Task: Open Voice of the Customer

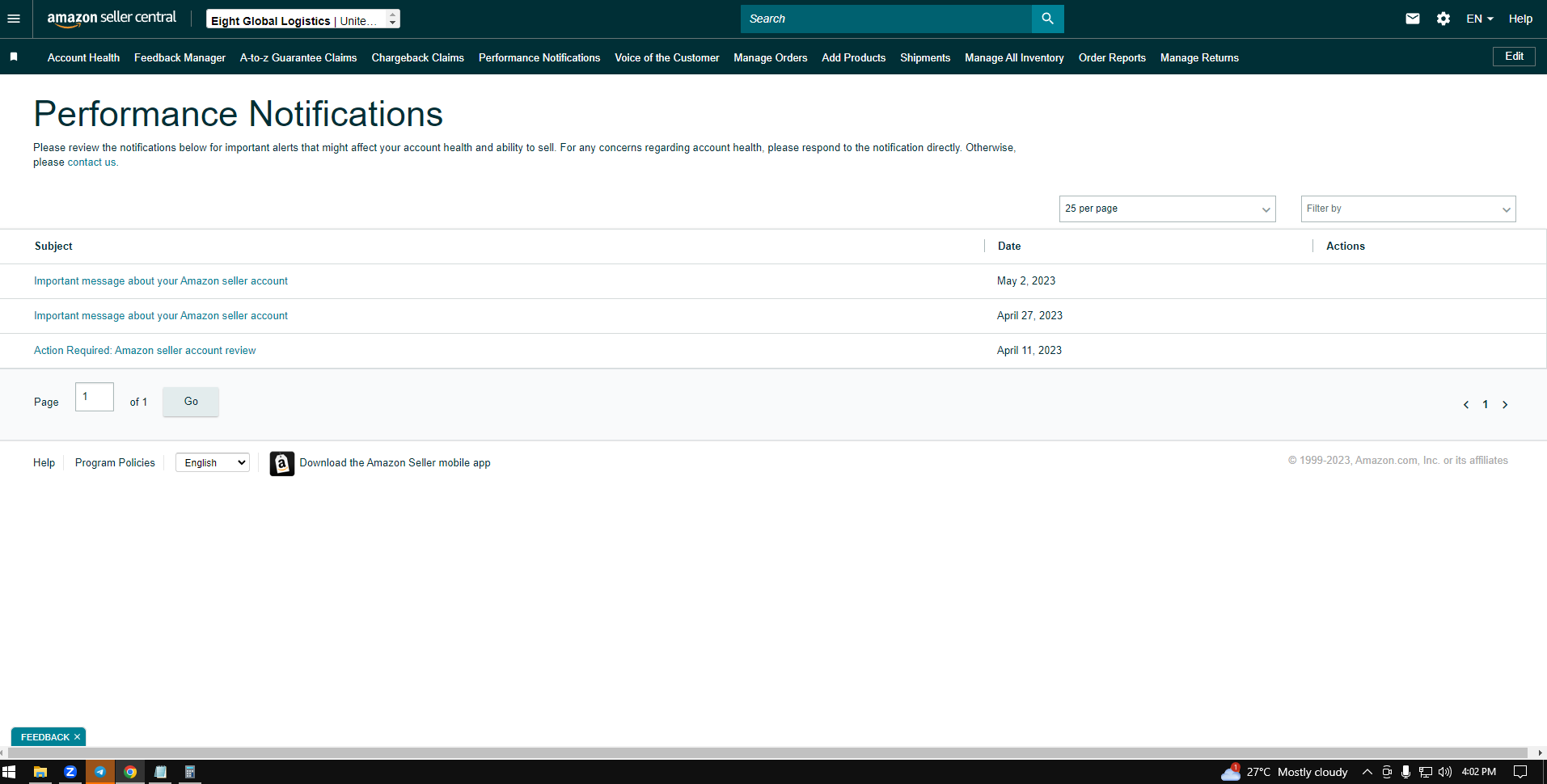Action: pos(666,57)
